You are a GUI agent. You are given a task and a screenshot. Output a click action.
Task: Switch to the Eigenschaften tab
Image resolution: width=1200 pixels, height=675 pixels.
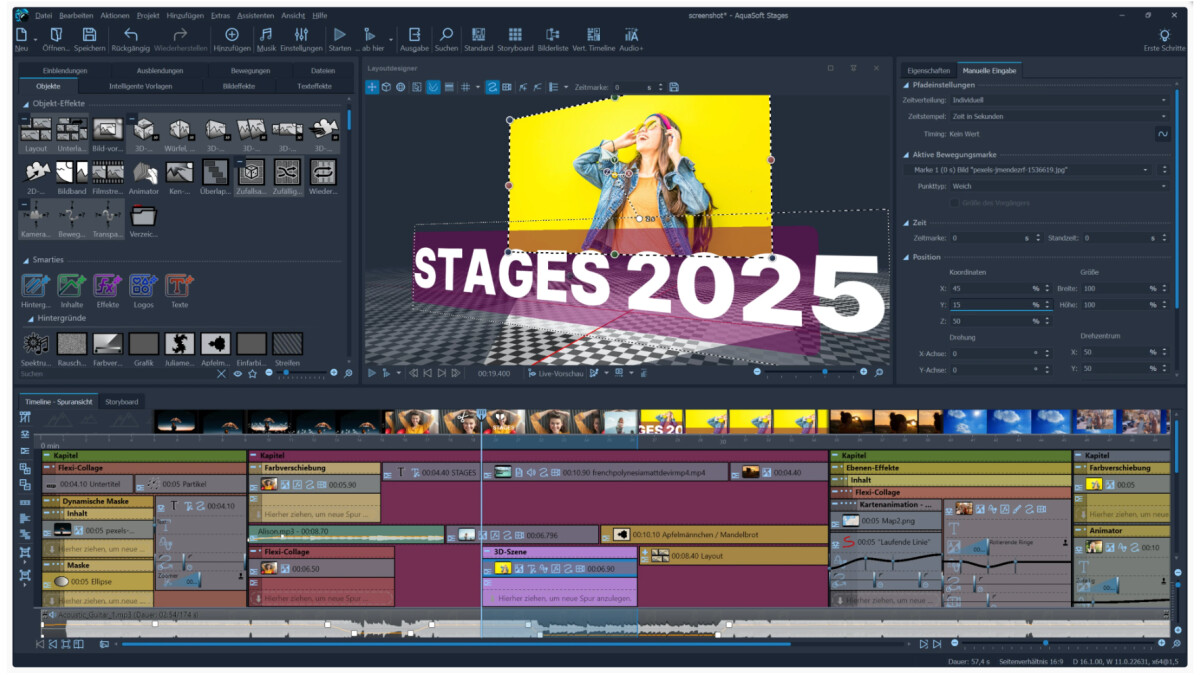tap(927, 70)
